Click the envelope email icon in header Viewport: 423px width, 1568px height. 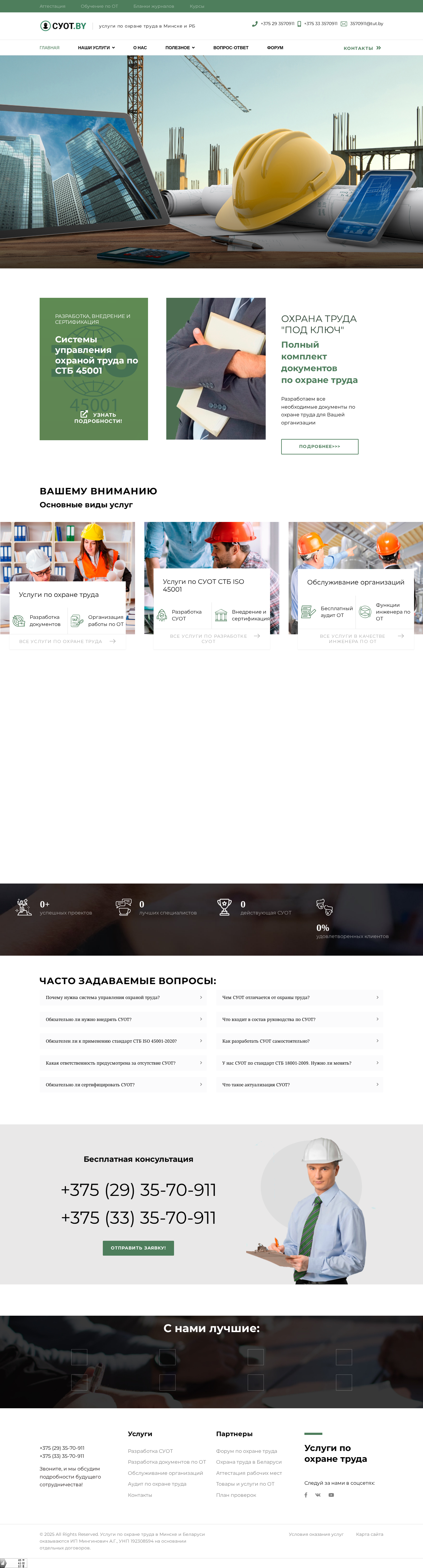344,24
